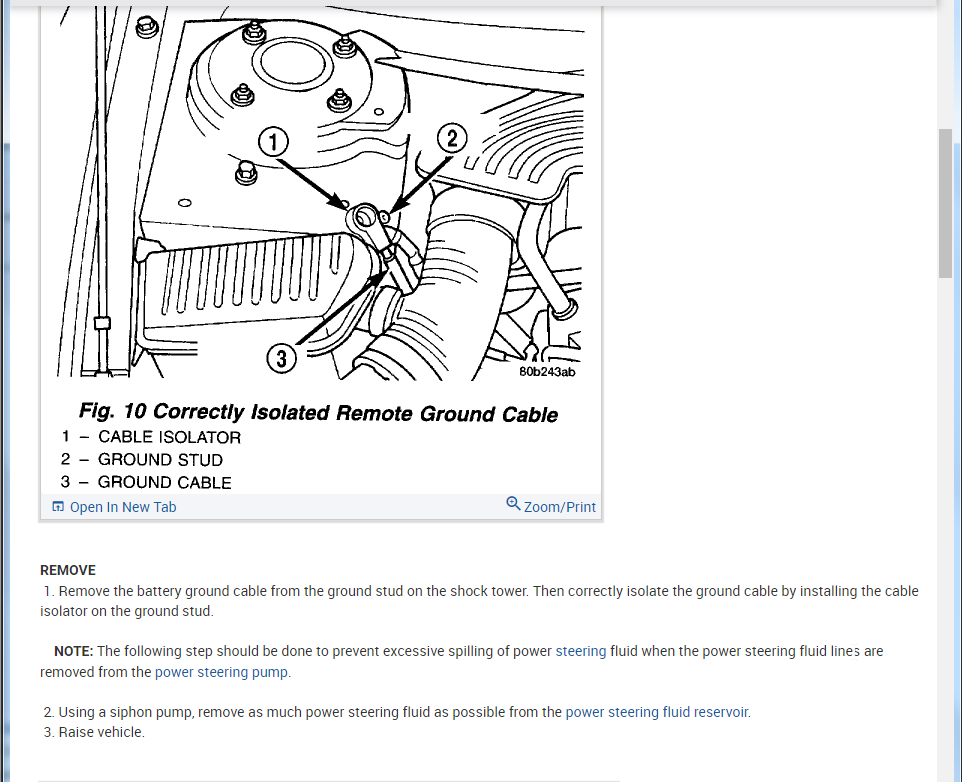Click the vertical scrollbar thumb
The width and height of the screenshot is (962, 782).
pos(945,203)
